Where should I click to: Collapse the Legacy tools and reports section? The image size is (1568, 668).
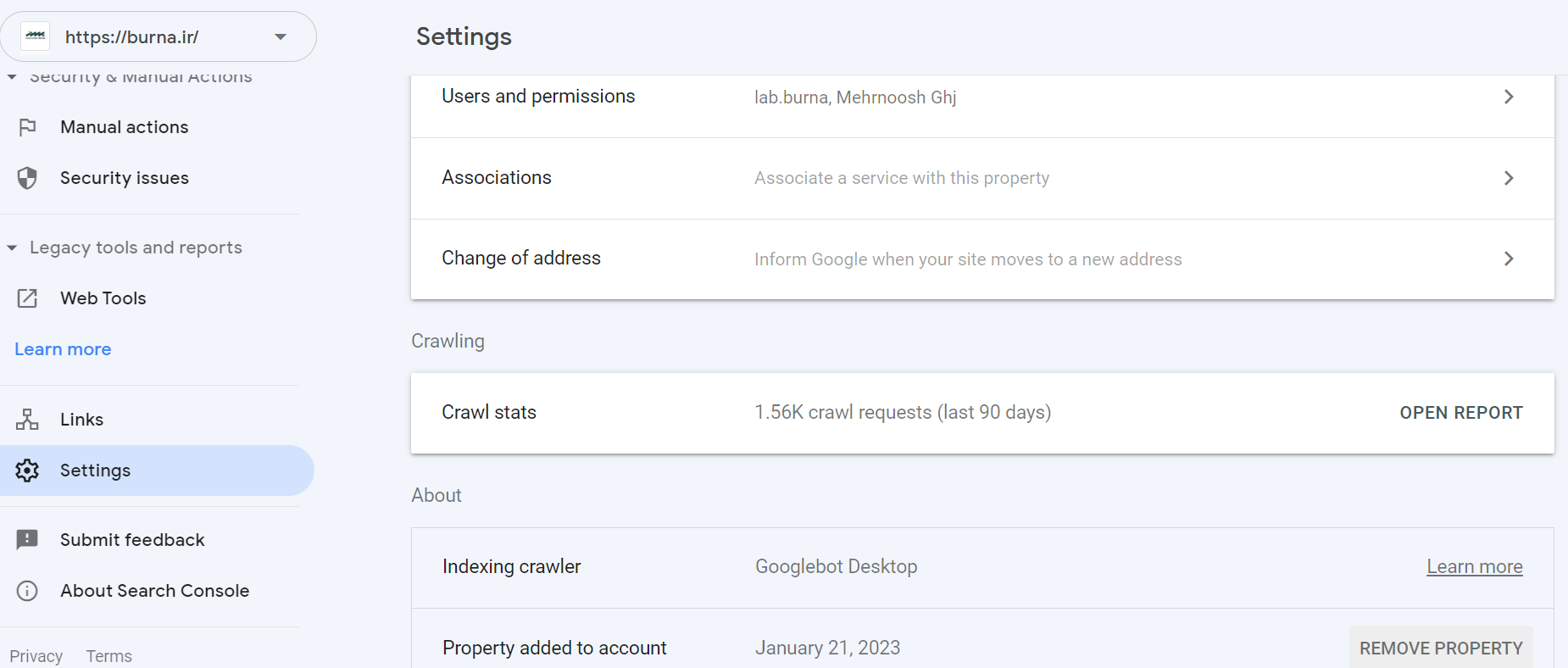tap(12, 248)
